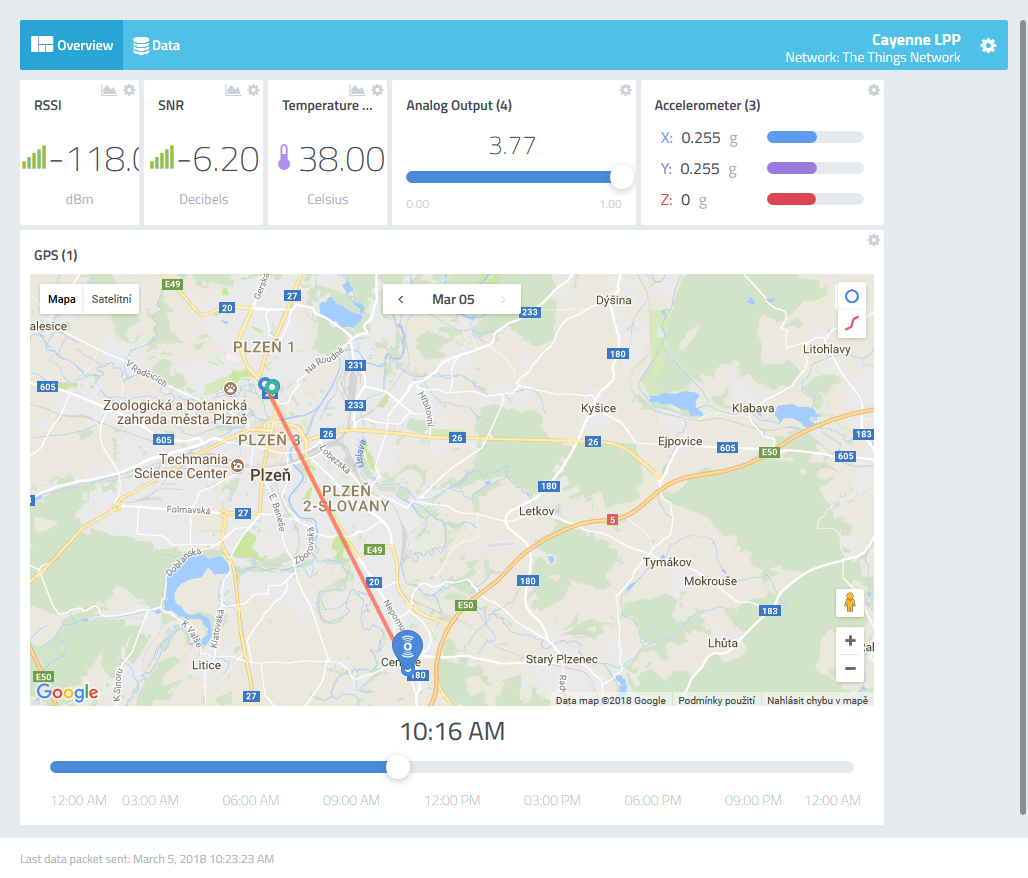Click the Google logo on map

click(67, 692)
